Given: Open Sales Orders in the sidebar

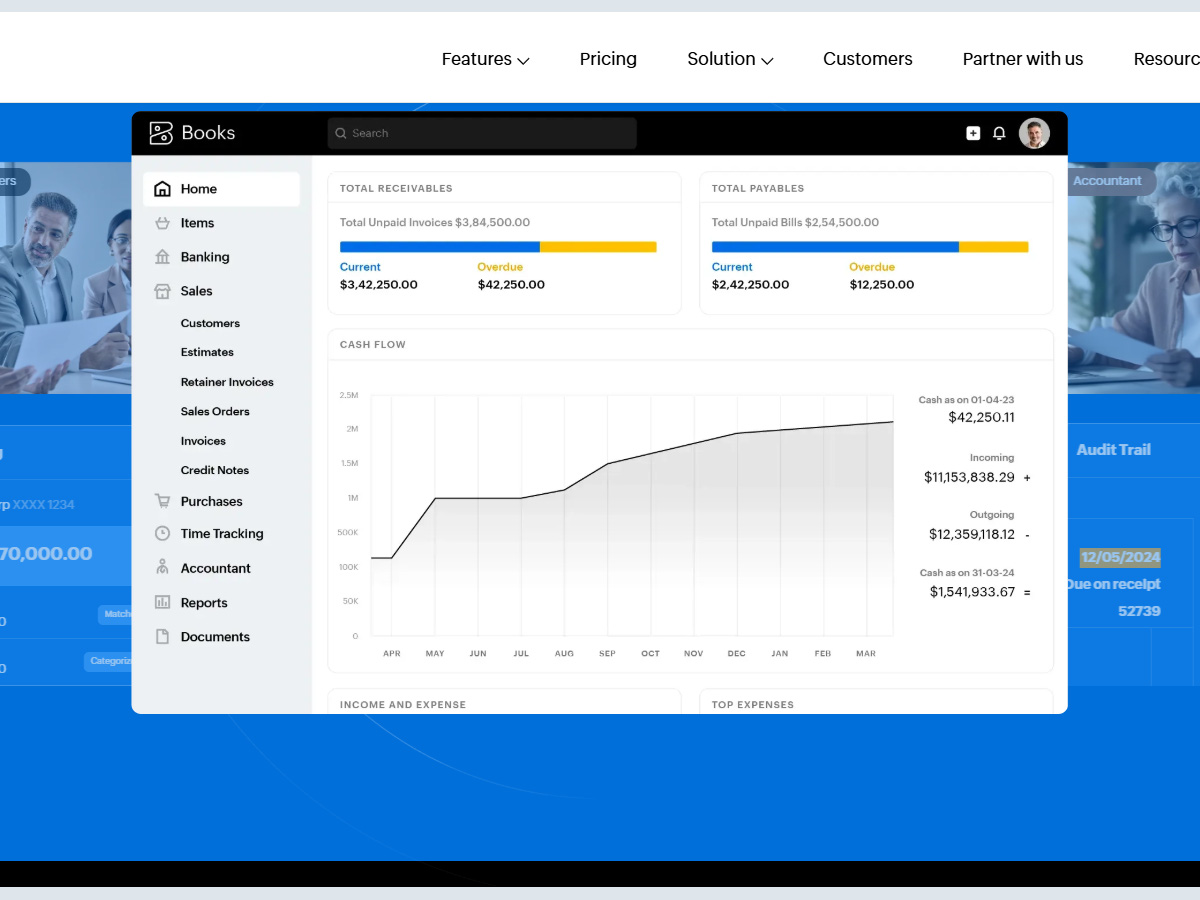Looking at the screenshot, I should pos(215,411).
